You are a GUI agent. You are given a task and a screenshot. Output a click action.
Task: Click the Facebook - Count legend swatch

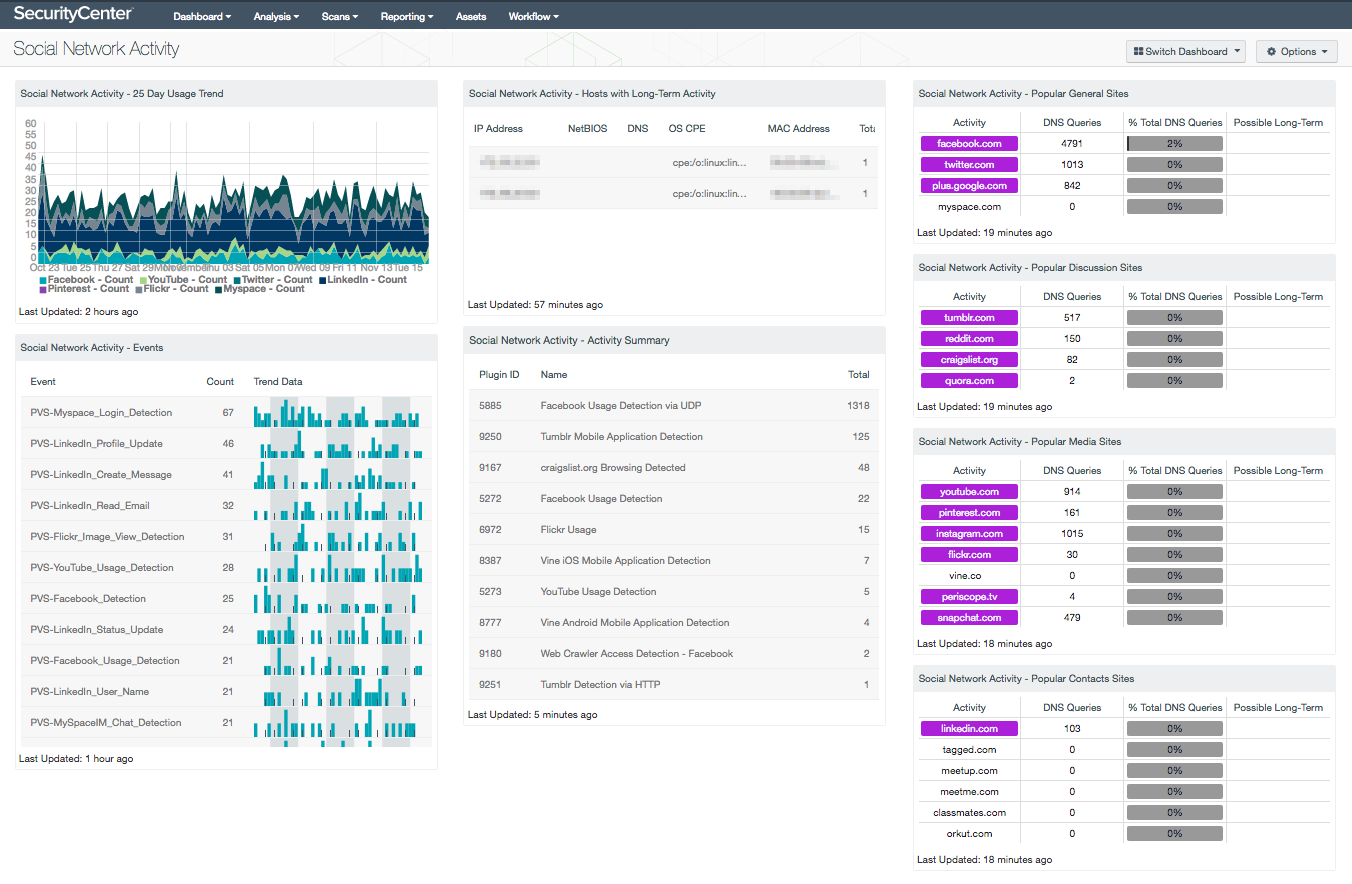pyautogui.click(x=43, y=281)
